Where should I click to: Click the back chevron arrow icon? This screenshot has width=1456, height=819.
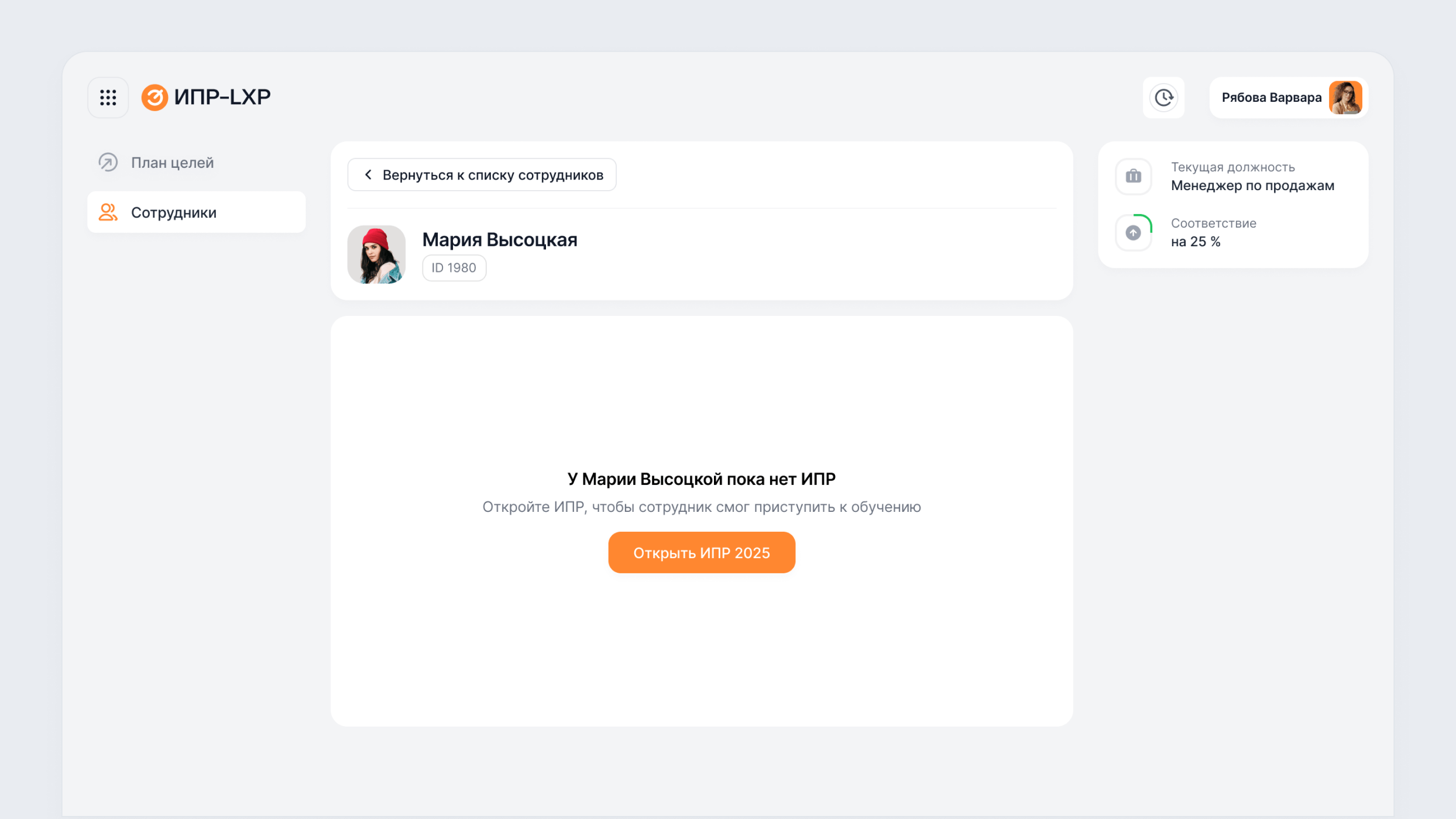[x=368, y=174]
